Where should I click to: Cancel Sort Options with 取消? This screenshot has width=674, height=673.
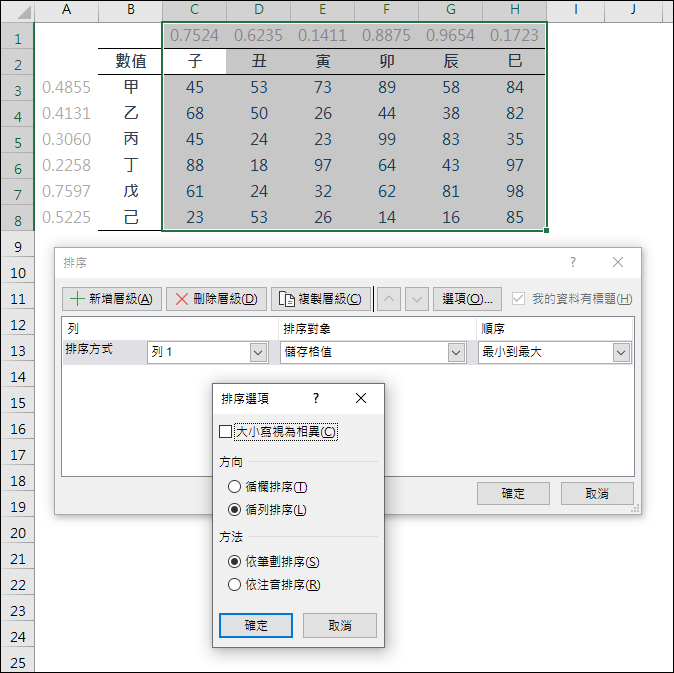tap(340, 625)
